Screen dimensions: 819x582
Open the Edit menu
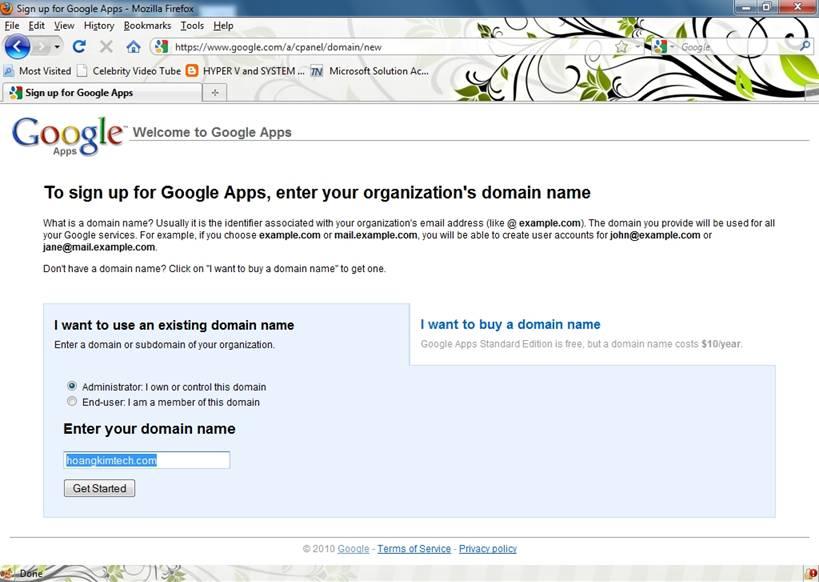pos(37,26)
